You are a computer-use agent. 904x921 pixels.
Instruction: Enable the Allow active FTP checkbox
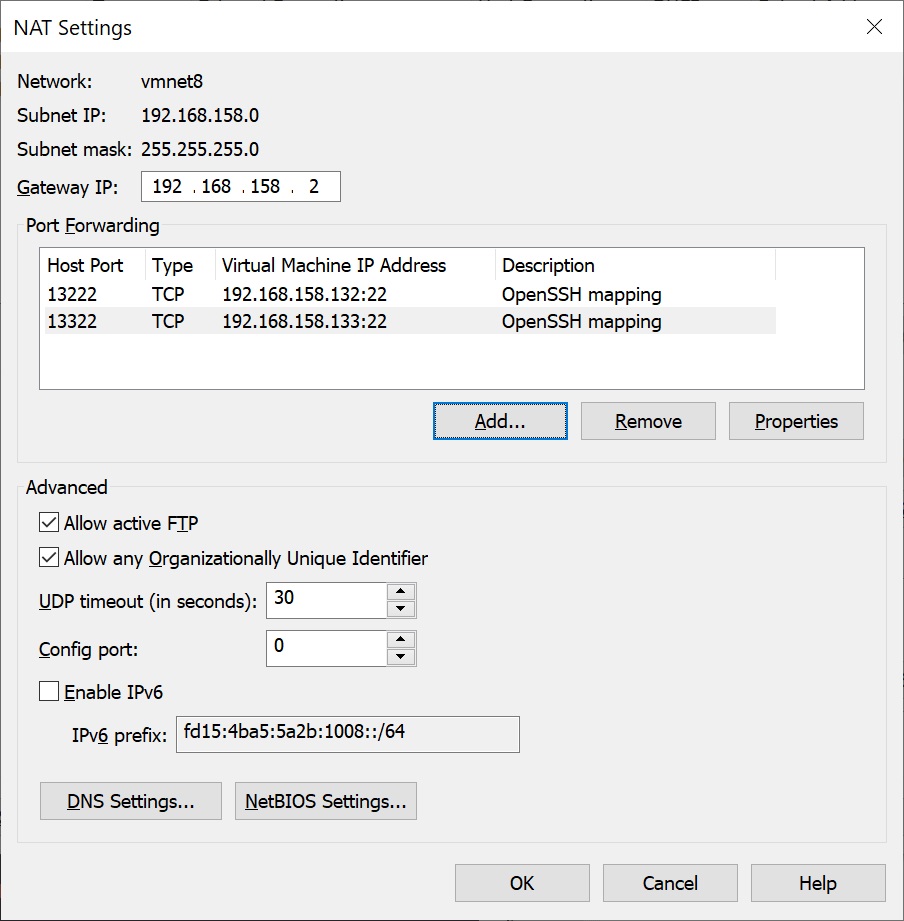click(47, 522)
